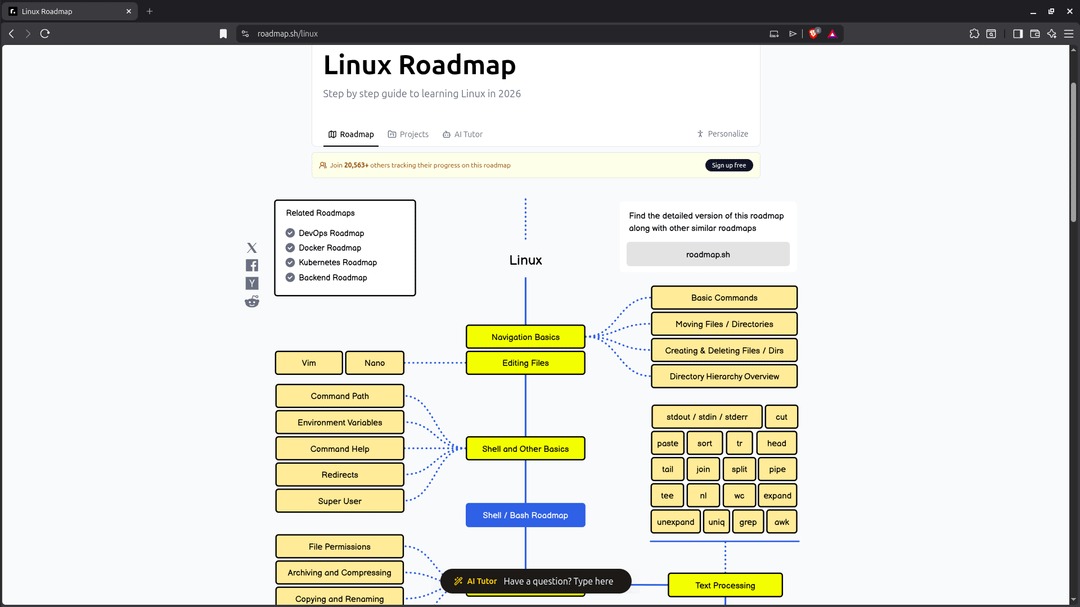1080x607 pixels.
Task: Select the Basic Commands node
Action: coord(725,298)
